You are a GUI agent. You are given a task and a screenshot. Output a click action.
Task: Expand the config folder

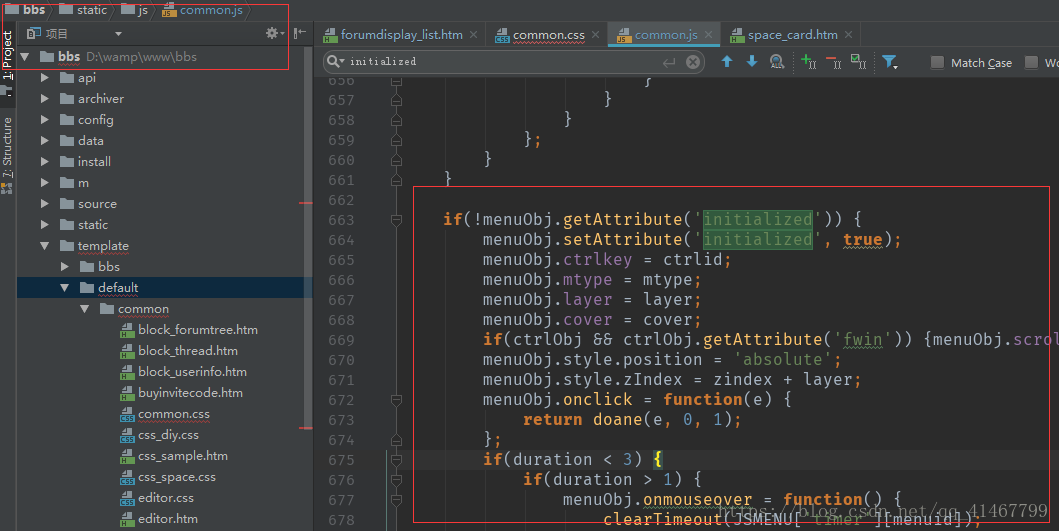[45, 120]
